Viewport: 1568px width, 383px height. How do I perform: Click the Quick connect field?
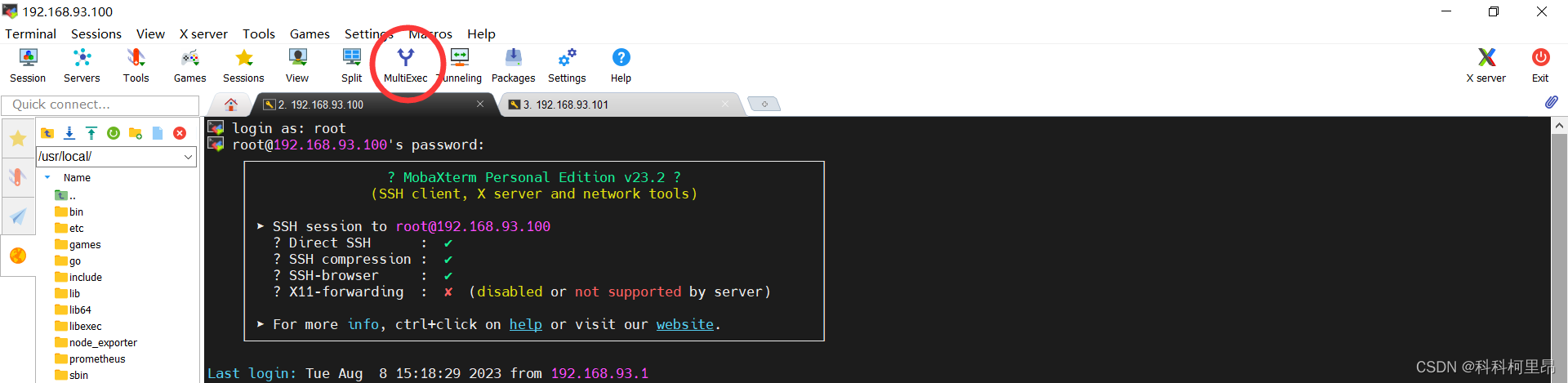tap(100, 105)
